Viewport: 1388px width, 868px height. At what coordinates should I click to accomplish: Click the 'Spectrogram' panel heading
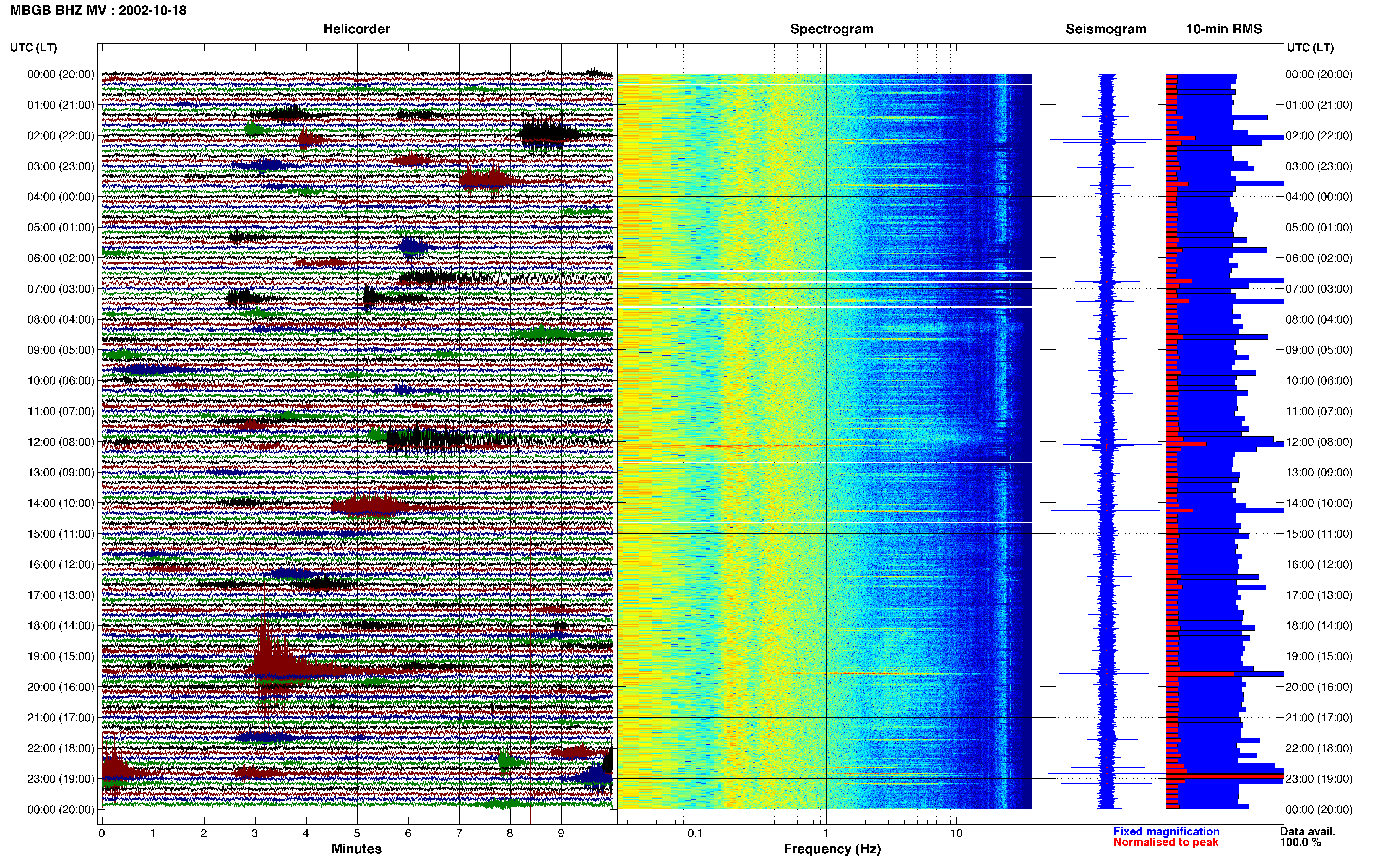point(832,29)
